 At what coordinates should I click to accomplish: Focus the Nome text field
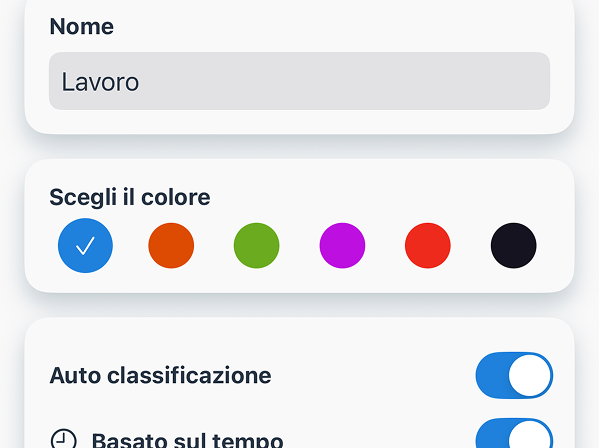[300, 81]
